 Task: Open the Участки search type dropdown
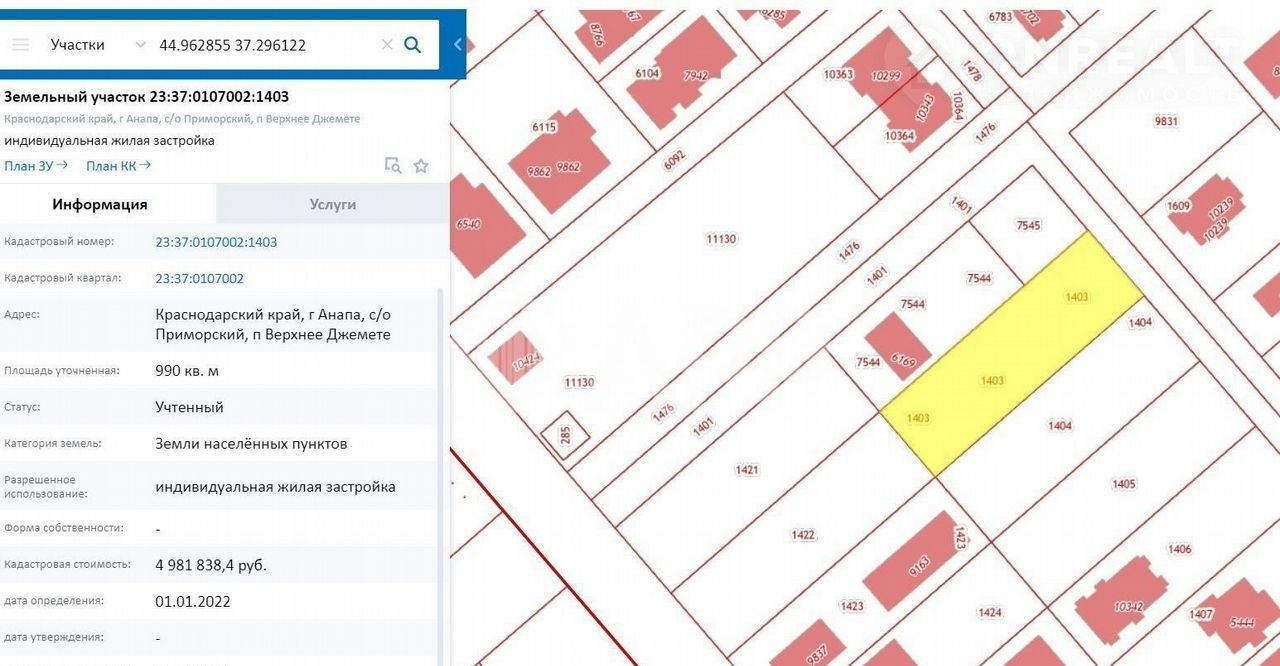[x=98, y=45]
